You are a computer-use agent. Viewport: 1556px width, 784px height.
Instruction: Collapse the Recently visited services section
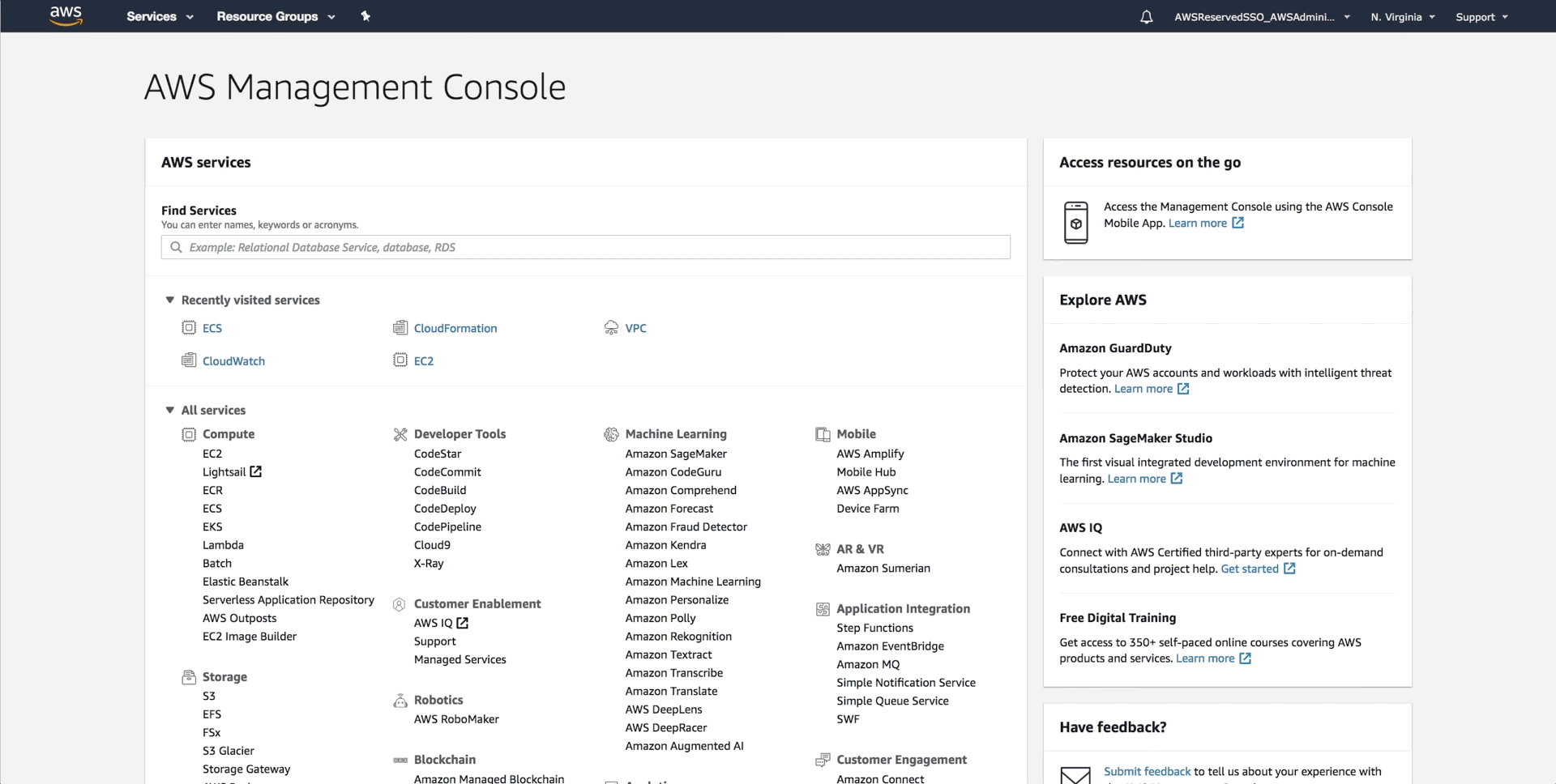click(x=170, y=300)
